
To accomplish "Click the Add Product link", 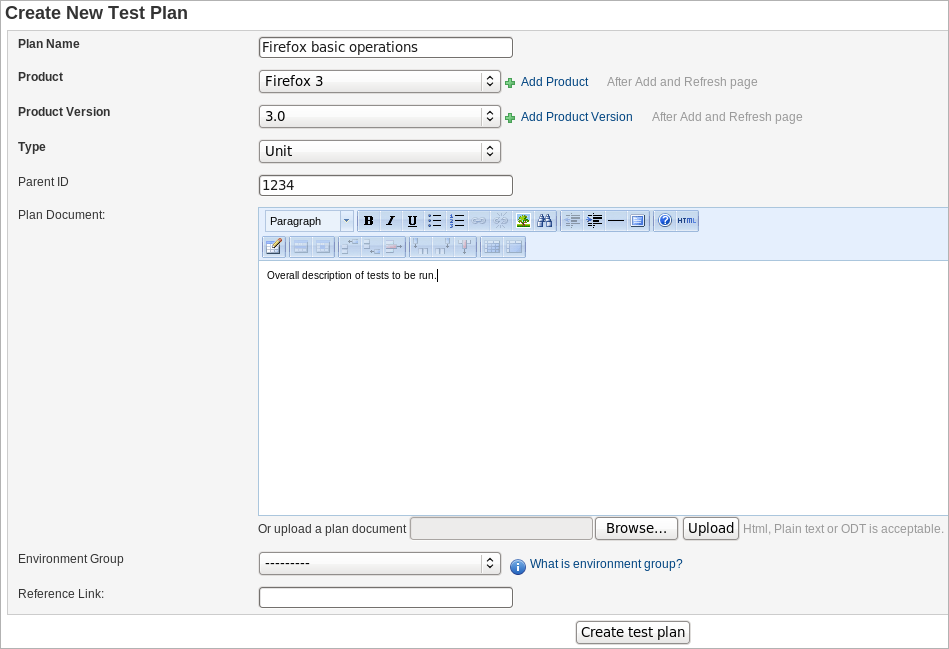I will (x=554, y=82).
